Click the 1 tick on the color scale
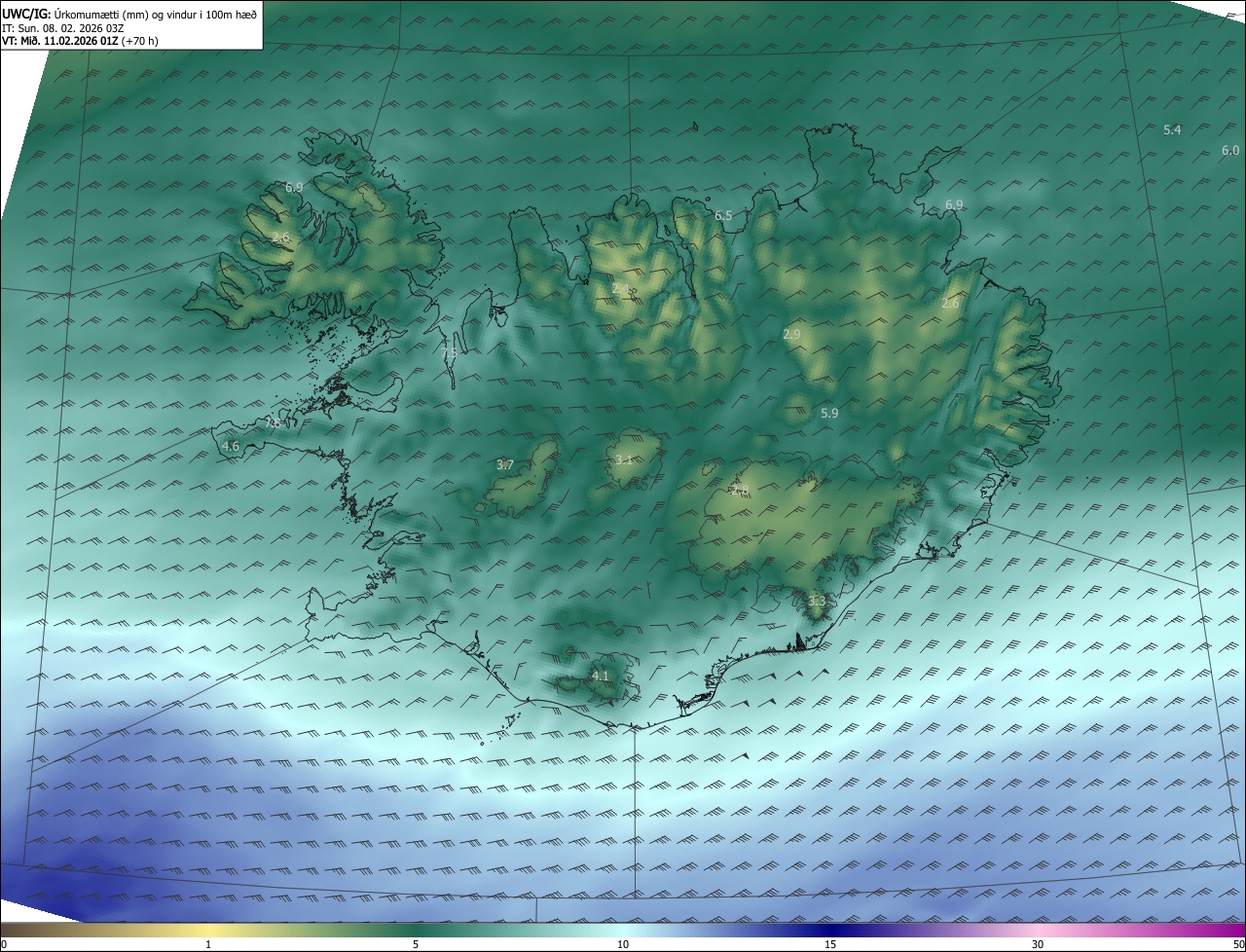Viewport: 1246px width, 952px height. (x=208, y=944)
